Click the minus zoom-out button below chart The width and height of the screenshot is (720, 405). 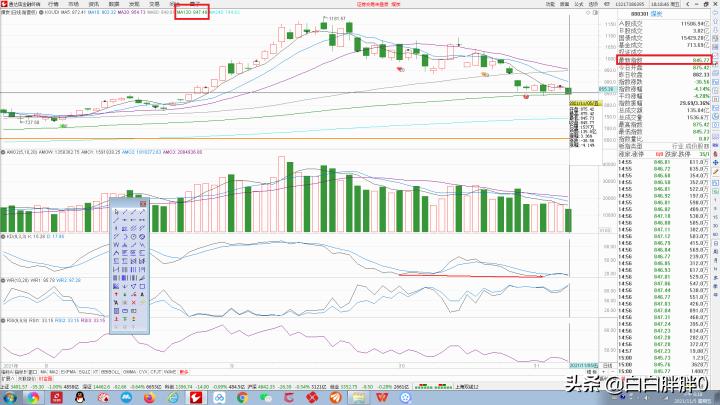coord(613,371)
